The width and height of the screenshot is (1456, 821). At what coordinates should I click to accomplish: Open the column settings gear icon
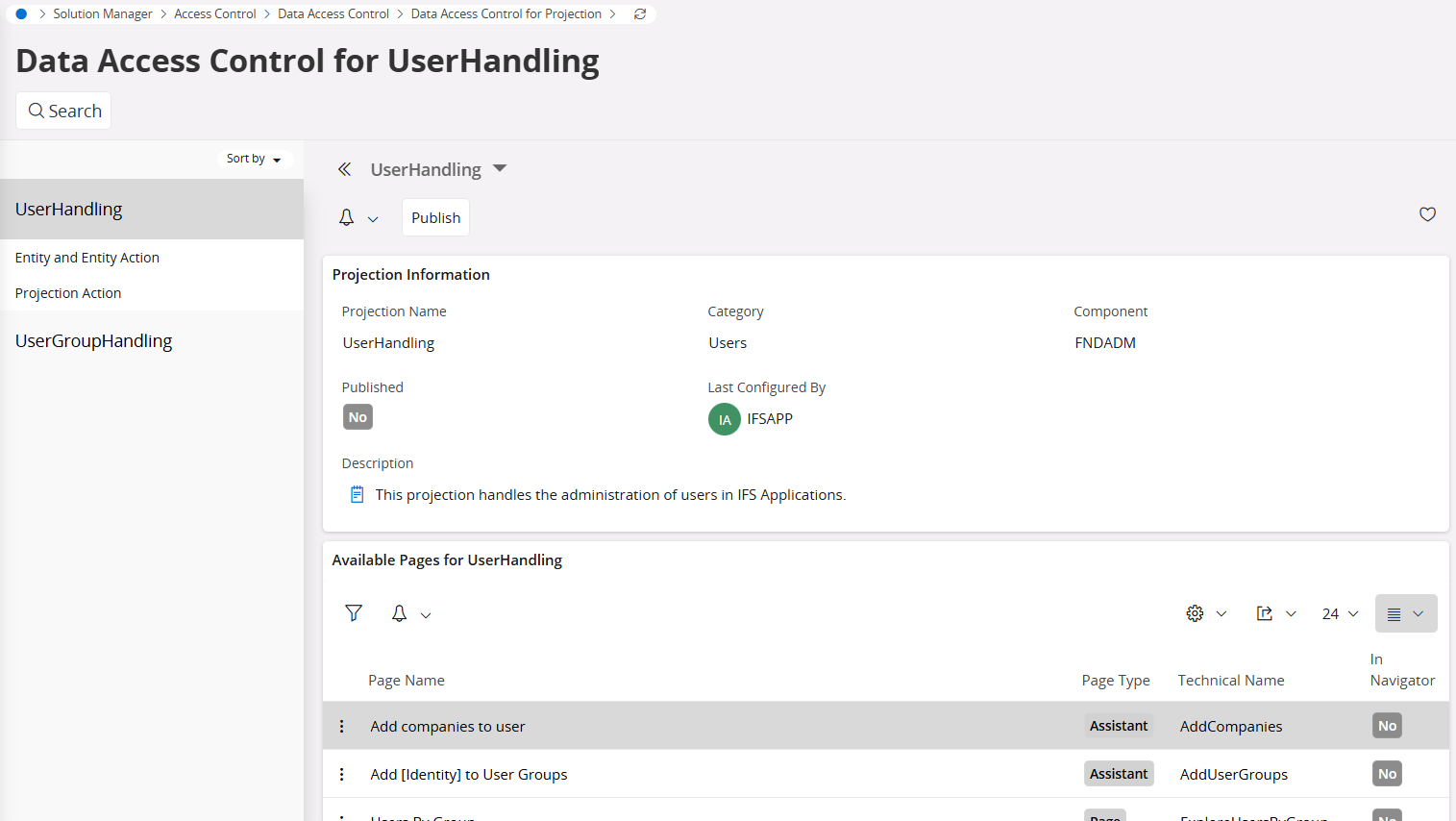(x=1195, y=613)
